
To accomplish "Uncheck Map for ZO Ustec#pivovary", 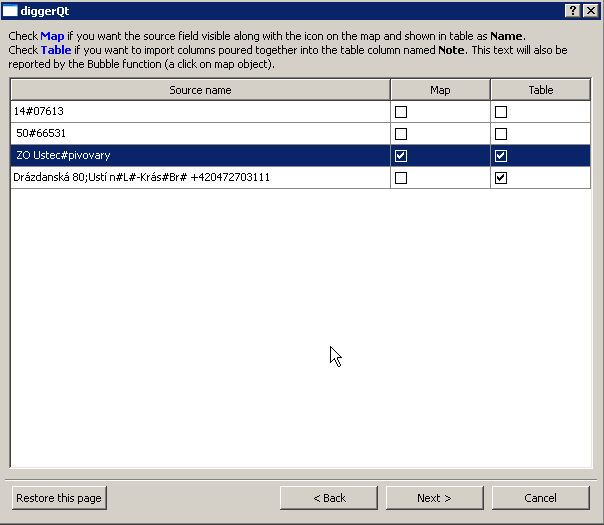I will coord(401,156).
